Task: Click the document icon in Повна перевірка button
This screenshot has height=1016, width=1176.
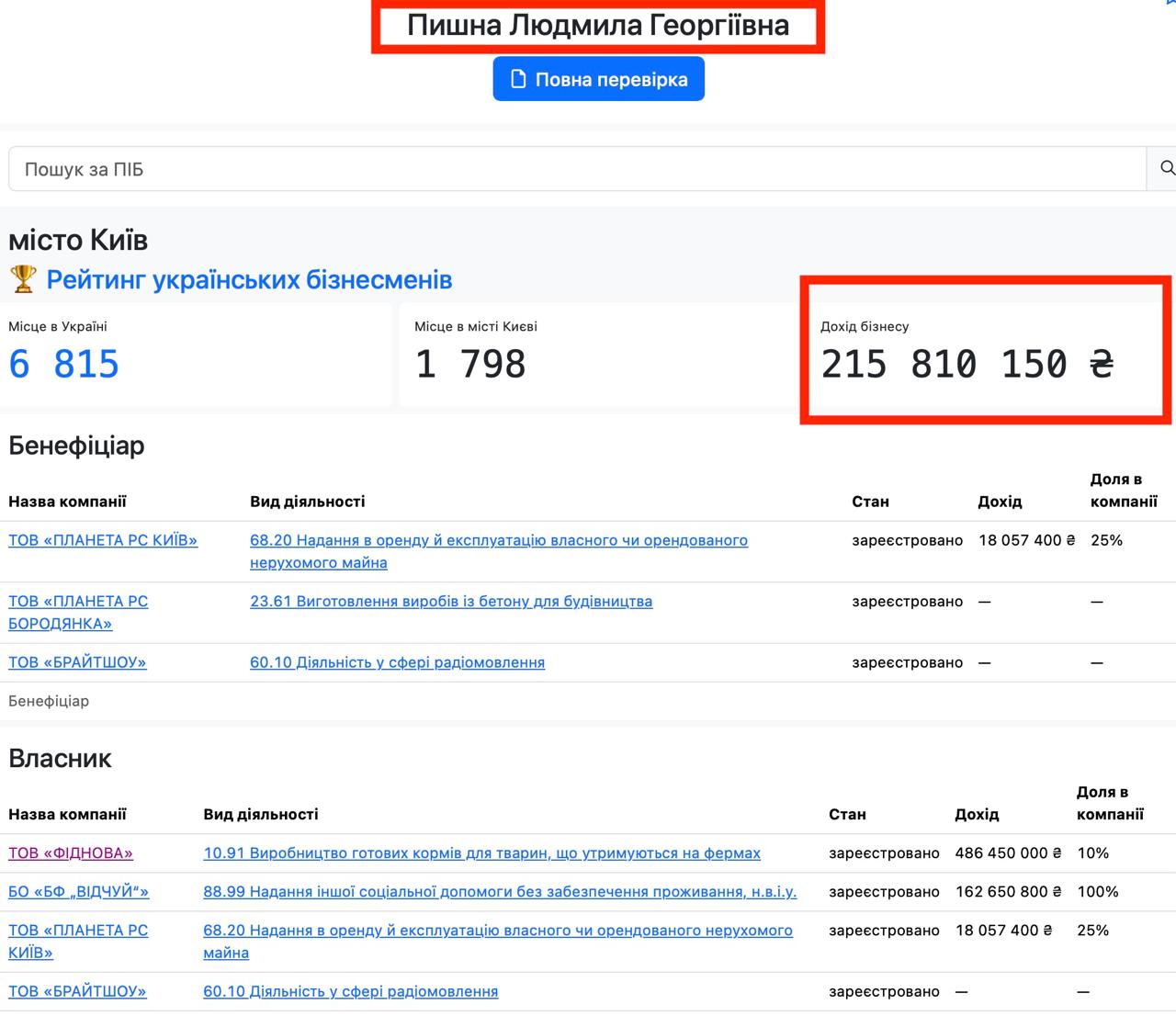Action: coord(518,79)
